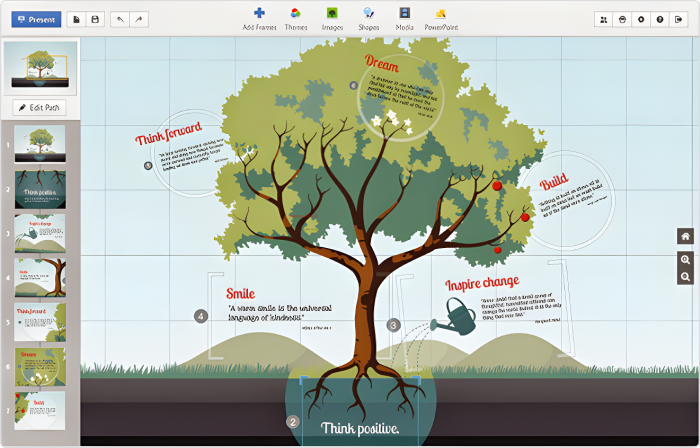Open the Add Frames tool

[259, 19]
